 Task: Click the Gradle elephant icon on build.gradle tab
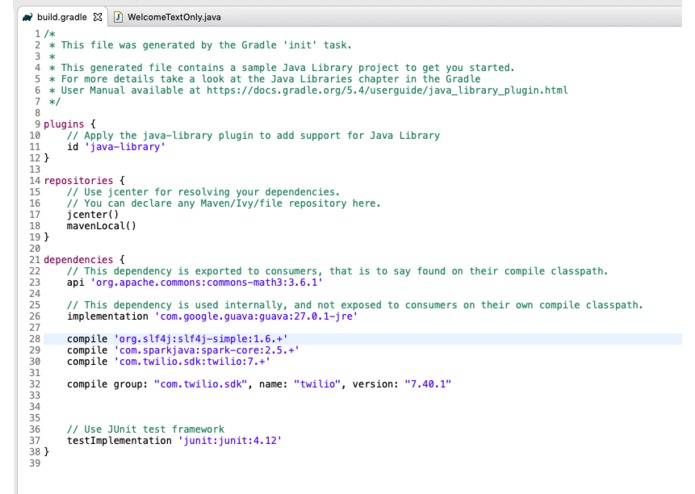pos(27,17)
